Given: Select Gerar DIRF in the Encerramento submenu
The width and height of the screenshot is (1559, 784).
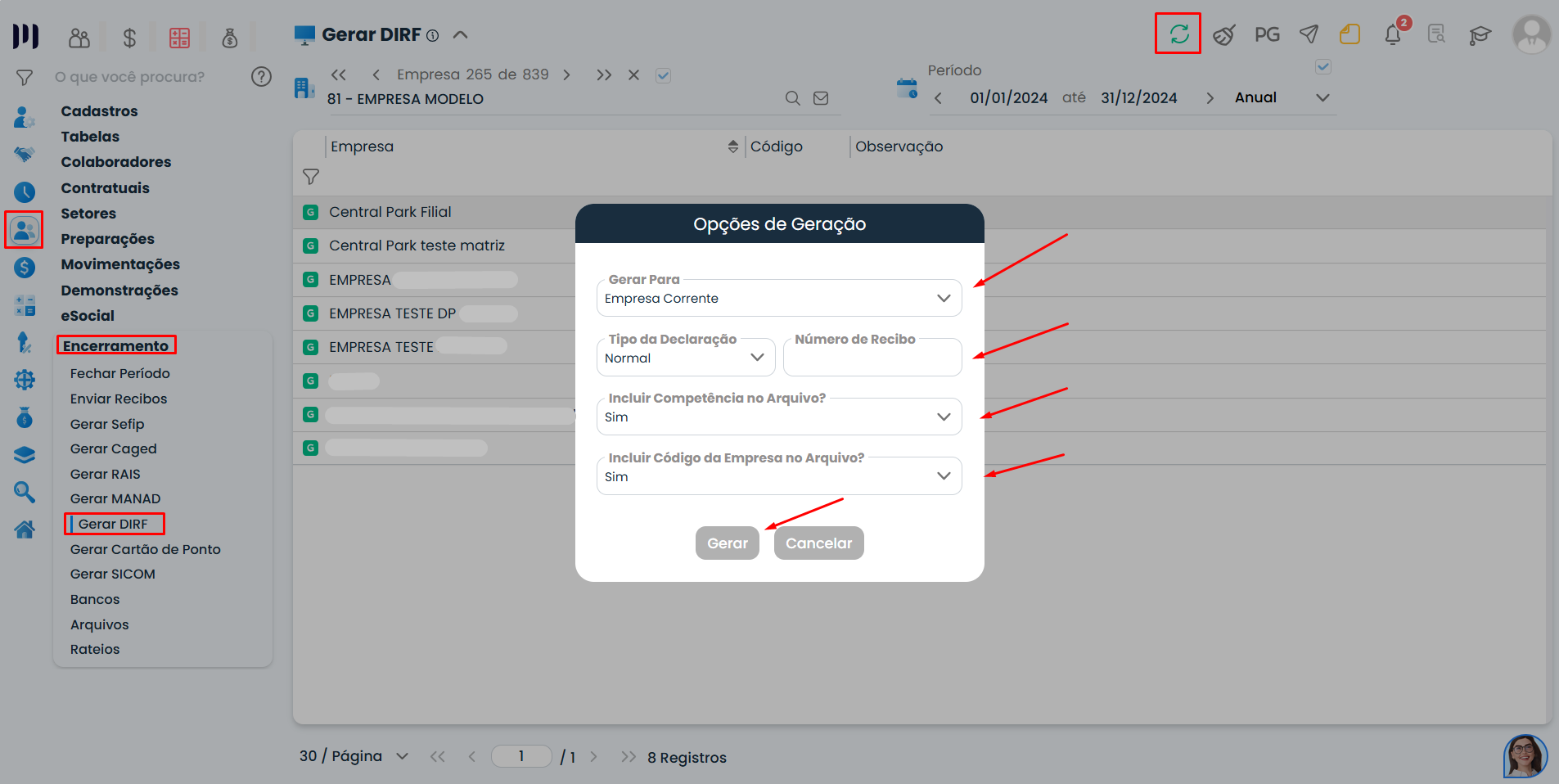Looking at the screenshot, I should point(113,524).
